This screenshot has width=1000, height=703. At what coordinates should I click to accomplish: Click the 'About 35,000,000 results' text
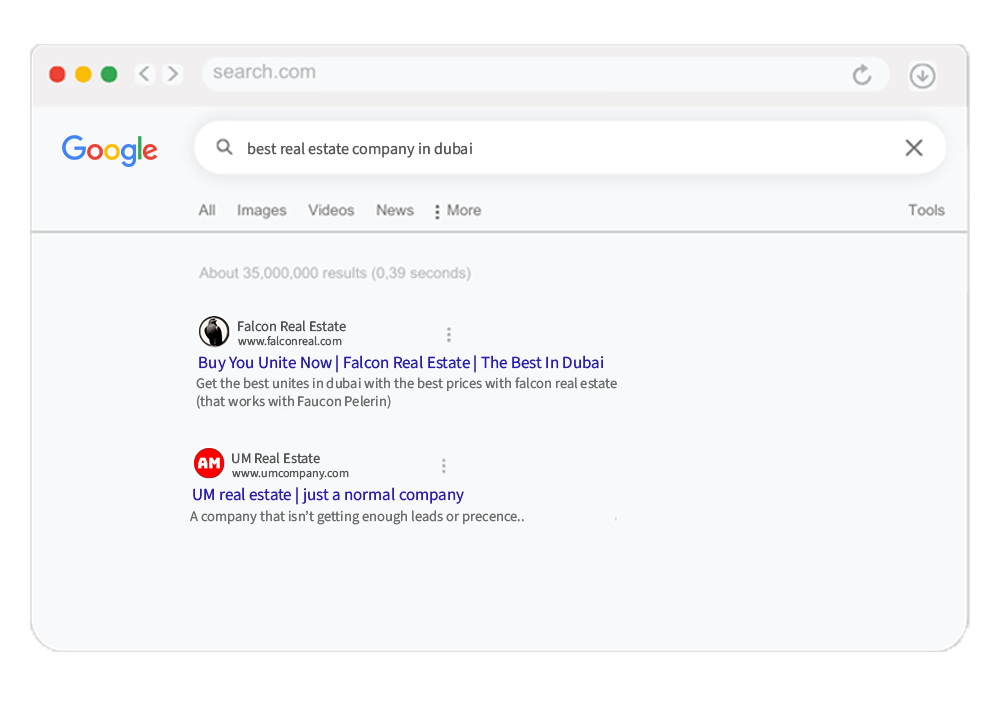(335, 273)
